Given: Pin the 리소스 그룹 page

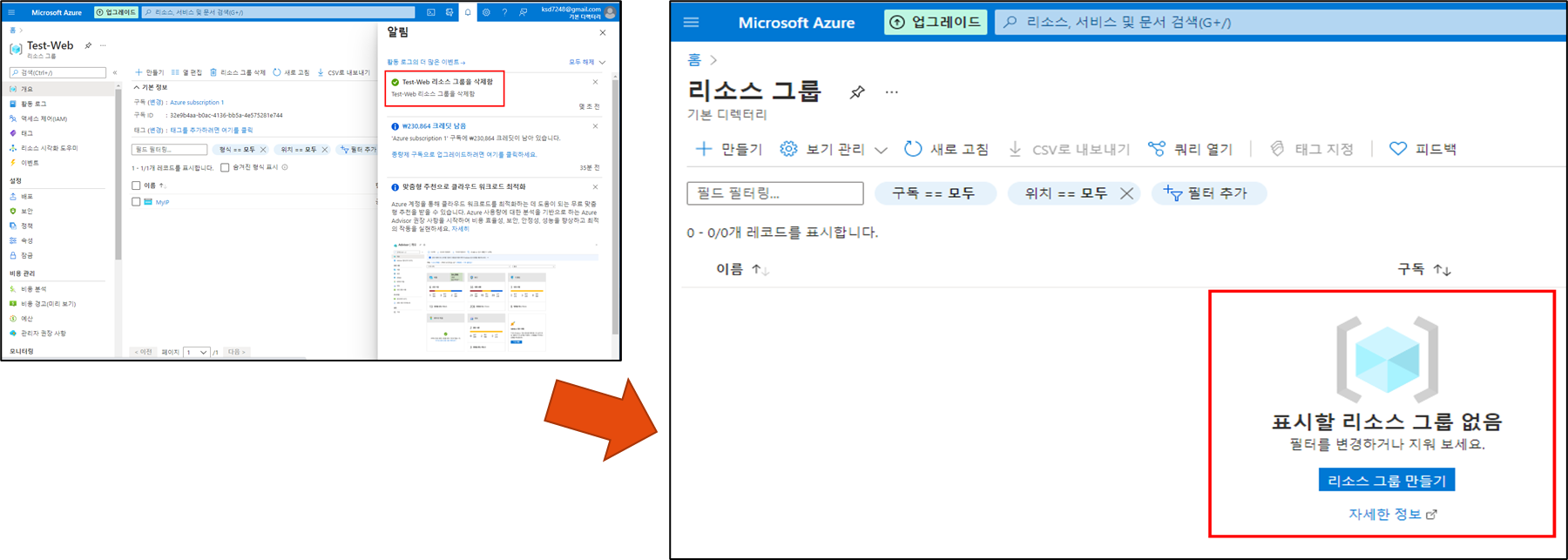Looking at the screenshot, I should click(x=857, y=91).
